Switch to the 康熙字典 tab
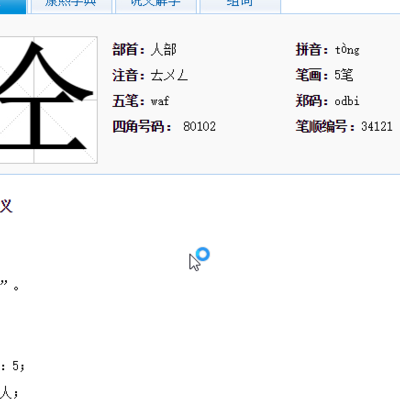The width and height of the screenshot is (400, 400). [71, 6]
